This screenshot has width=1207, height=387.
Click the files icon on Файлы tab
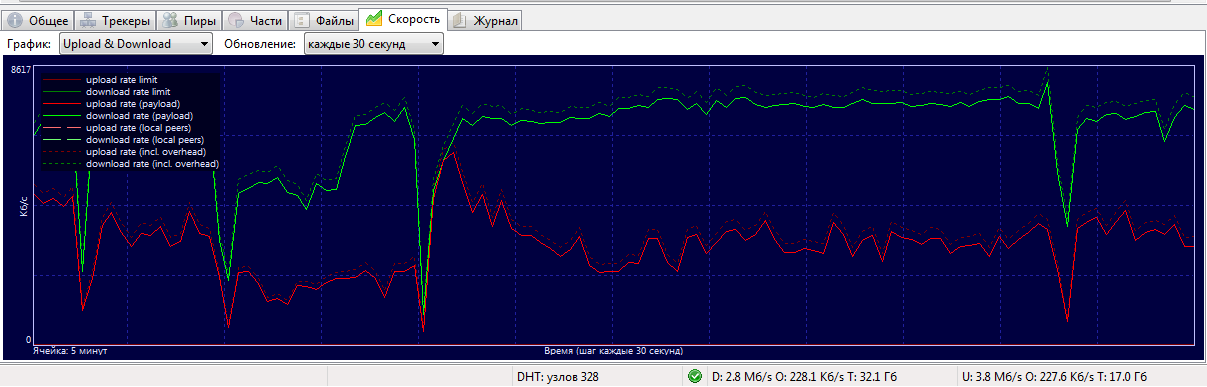click(x=303, y=20)
